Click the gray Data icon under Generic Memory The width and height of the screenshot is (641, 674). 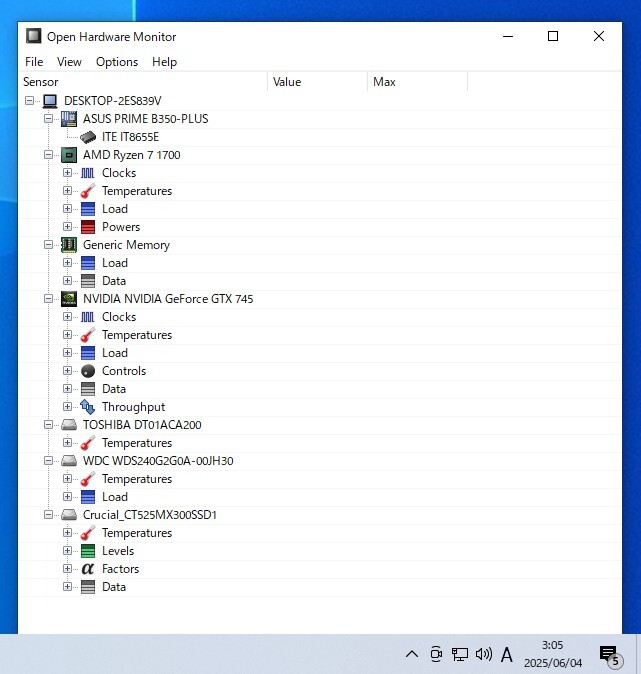click(x=88, y=281)
